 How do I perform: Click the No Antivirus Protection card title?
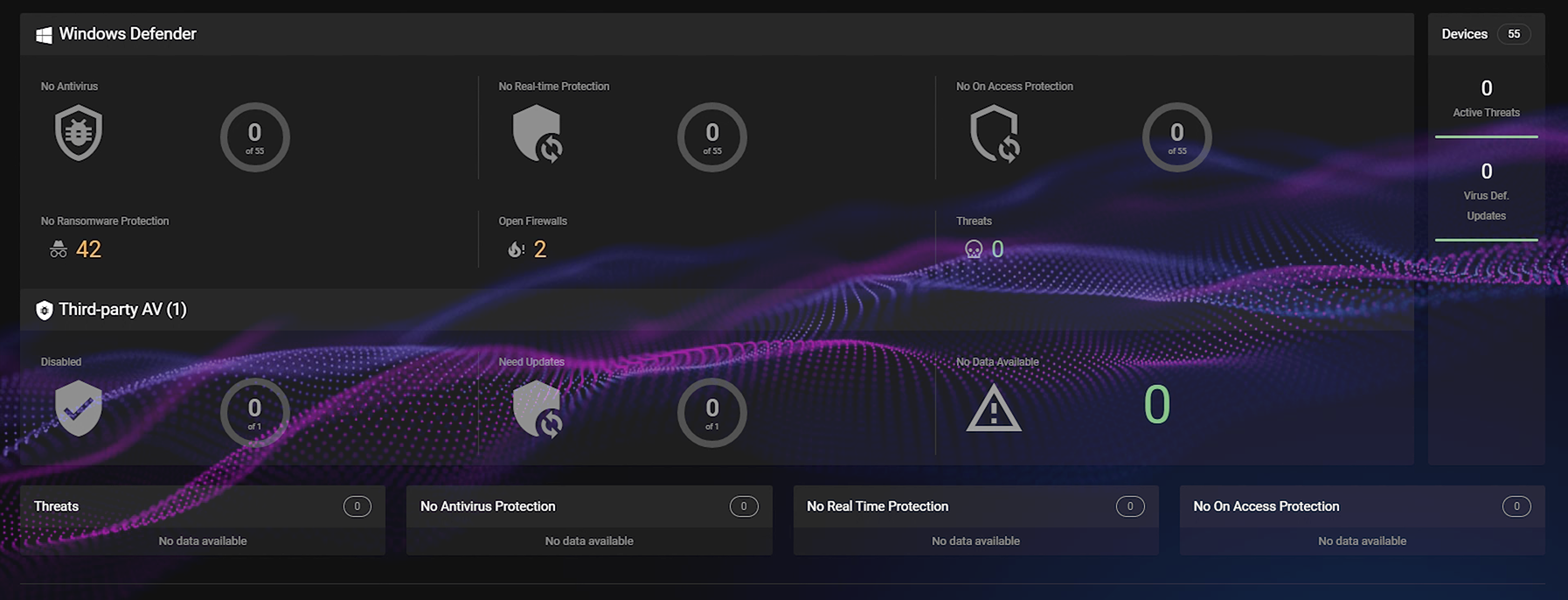488,506
